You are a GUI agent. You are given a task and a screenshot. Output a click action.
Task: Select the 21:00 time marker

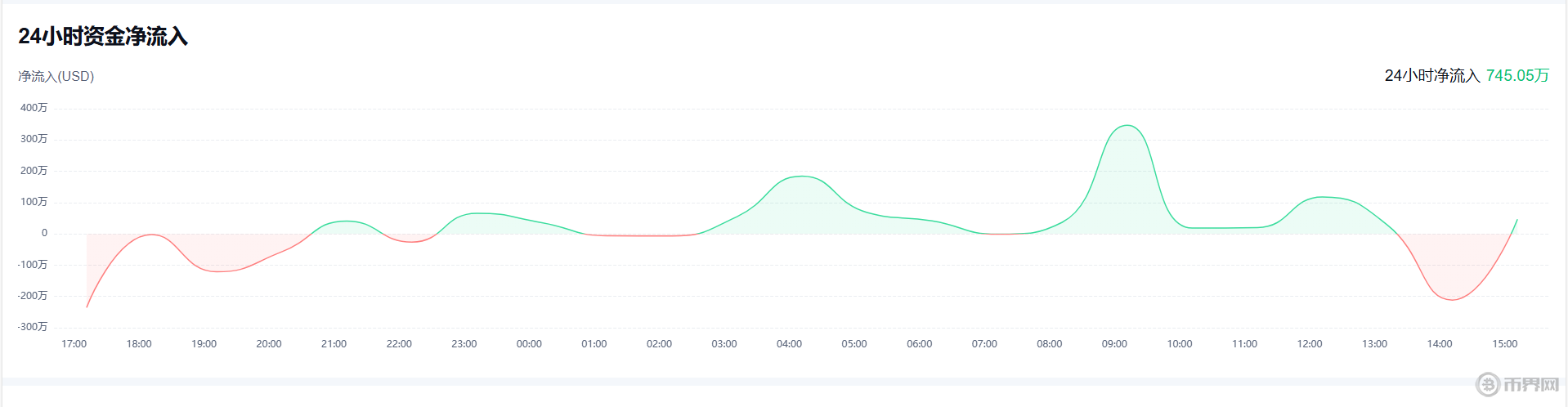click(334, 344)
